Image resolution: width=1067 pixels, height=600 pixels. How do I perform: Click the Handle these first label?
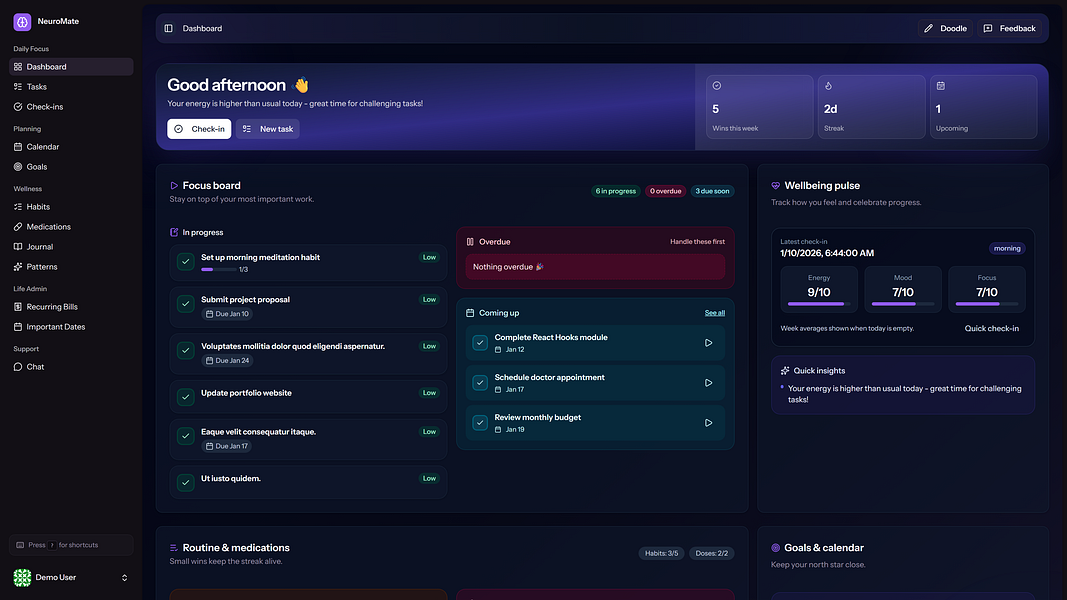click(x=697, y=242)
